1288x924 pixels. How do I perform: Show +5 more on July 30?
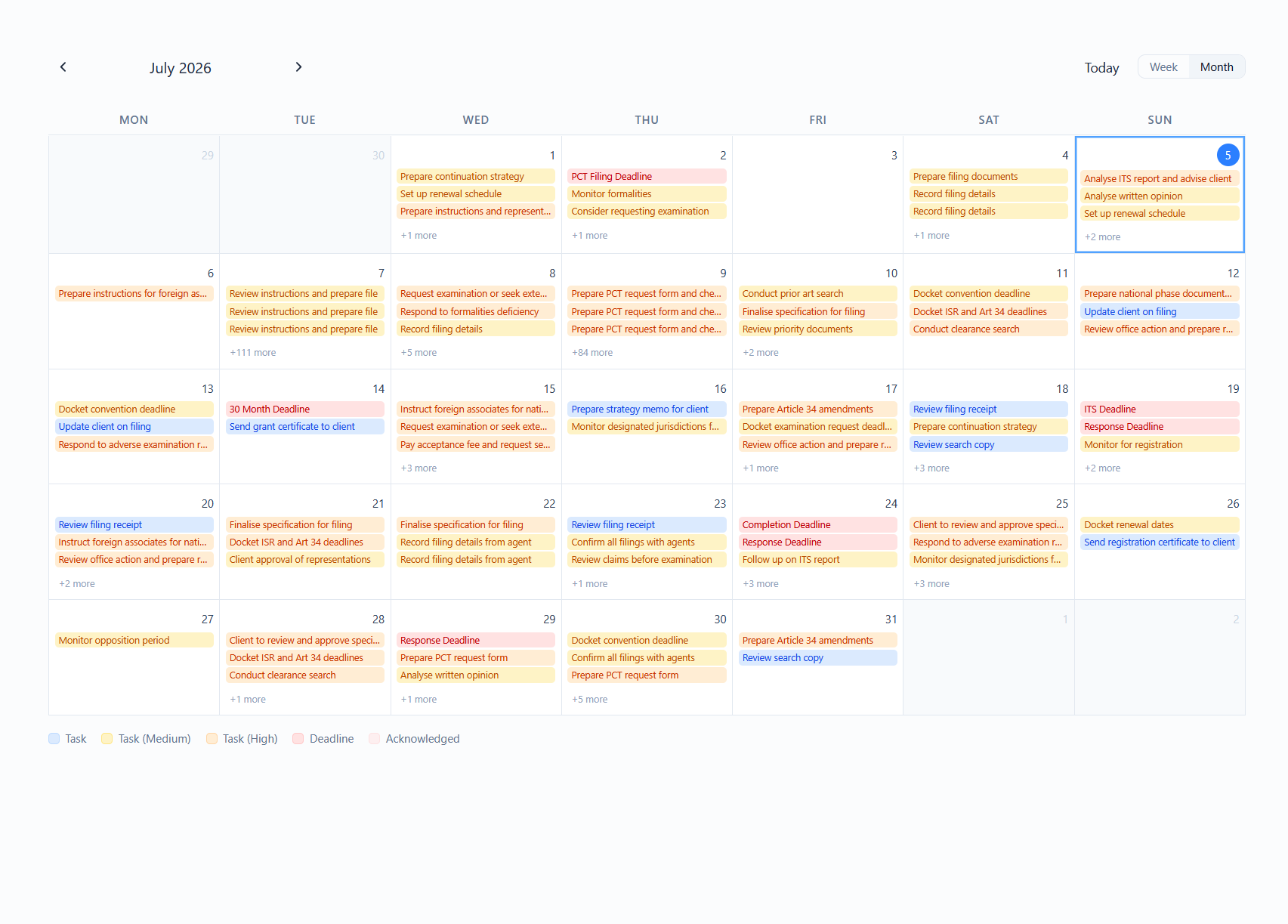(x=589, y=700)
